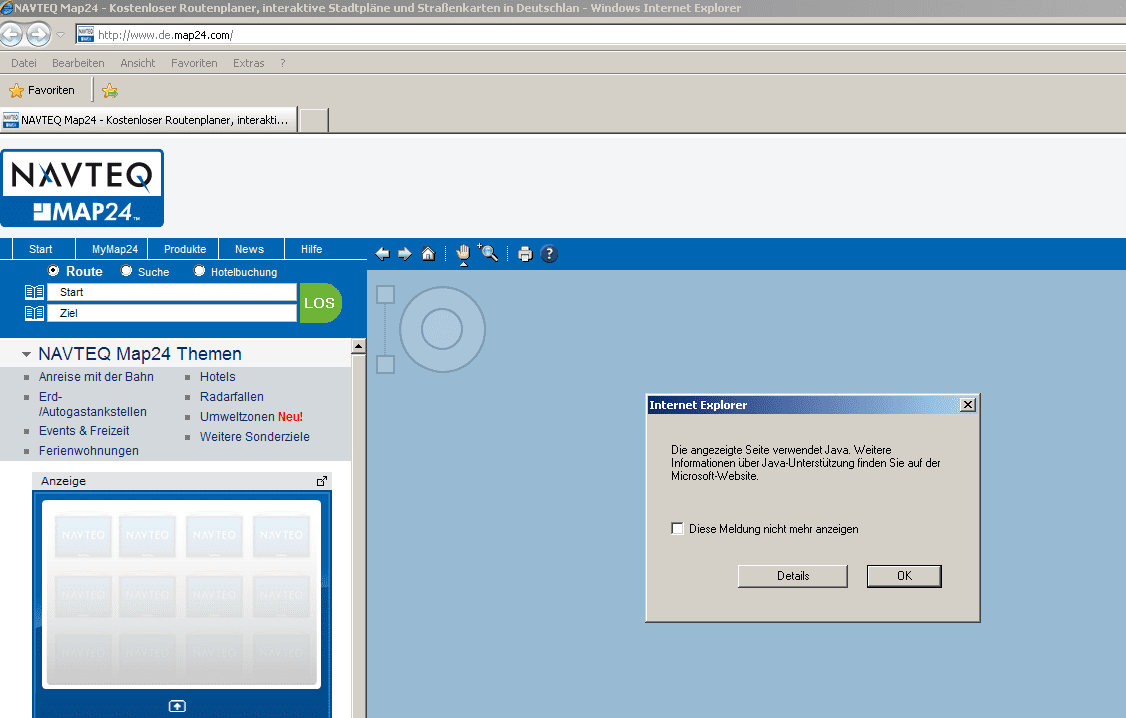Click the bottom zoom slider square
Screen dimensions: 1126x718
(386, 365)
